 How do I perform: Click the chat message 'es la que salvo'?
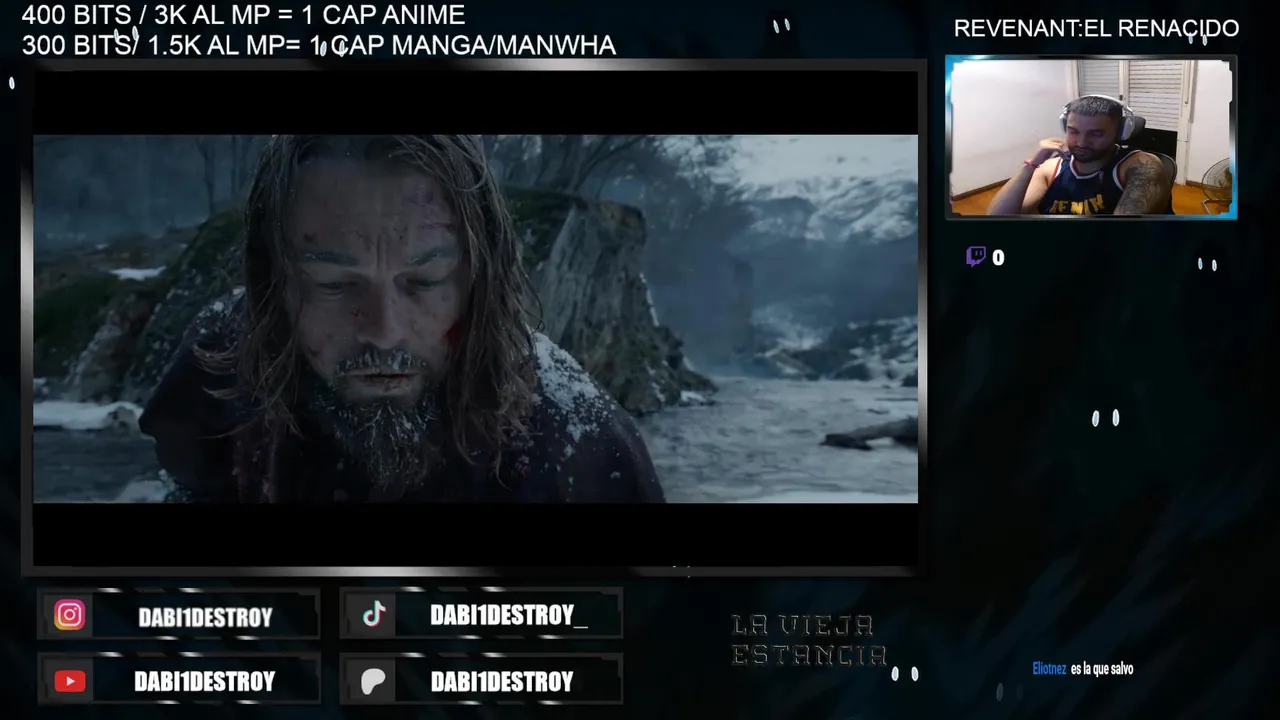point(1102,669)
